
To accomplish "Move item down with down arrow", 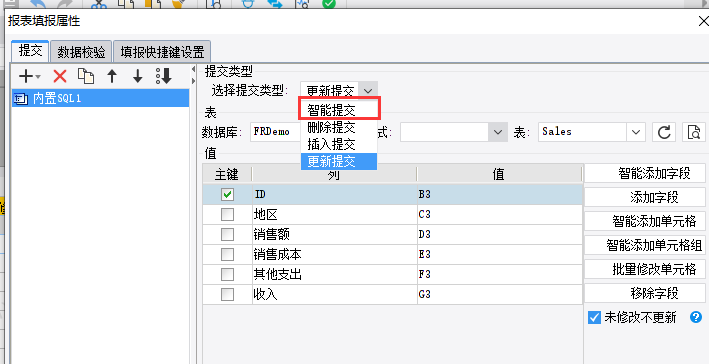I will click(x=137, y=76).
